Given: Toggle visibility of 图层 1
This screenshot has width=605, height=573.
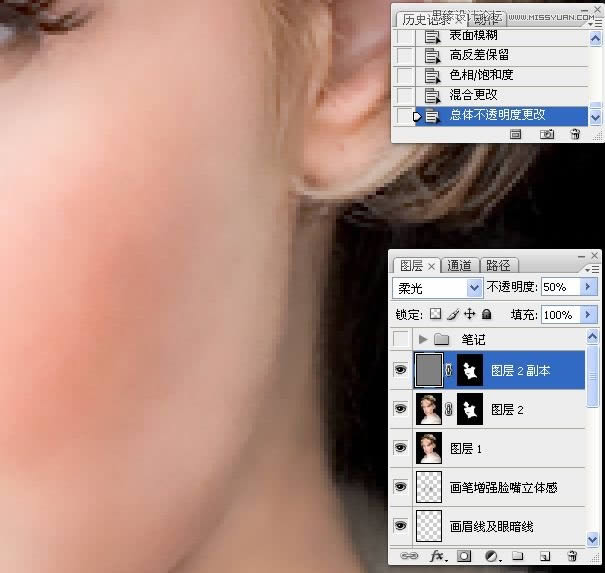Looking at the screenshot, I should pyautogui.click(x=401, y=448).
